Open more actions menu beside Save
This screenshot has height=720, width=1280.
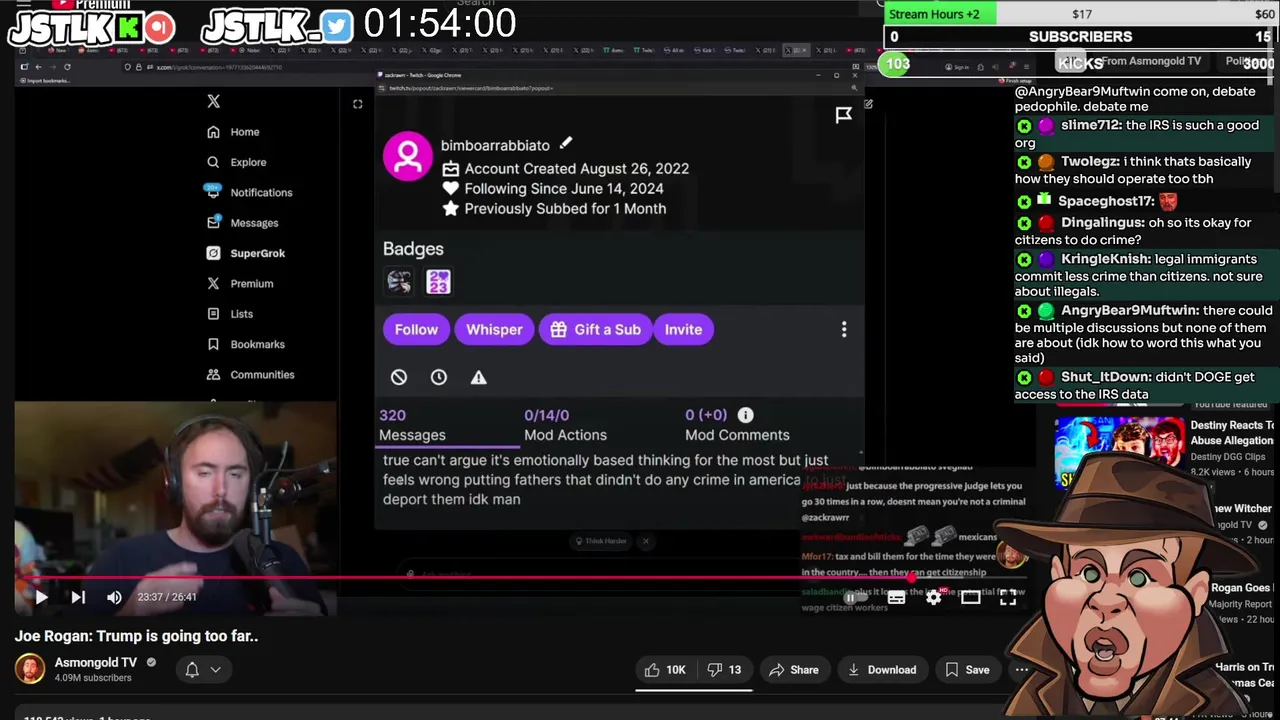tap(1021, 670)
